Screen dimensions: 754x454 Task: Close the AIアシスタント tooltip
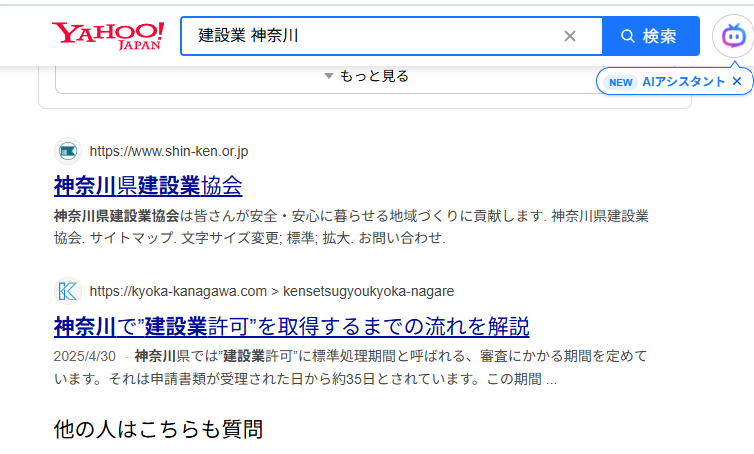point(737,81)
